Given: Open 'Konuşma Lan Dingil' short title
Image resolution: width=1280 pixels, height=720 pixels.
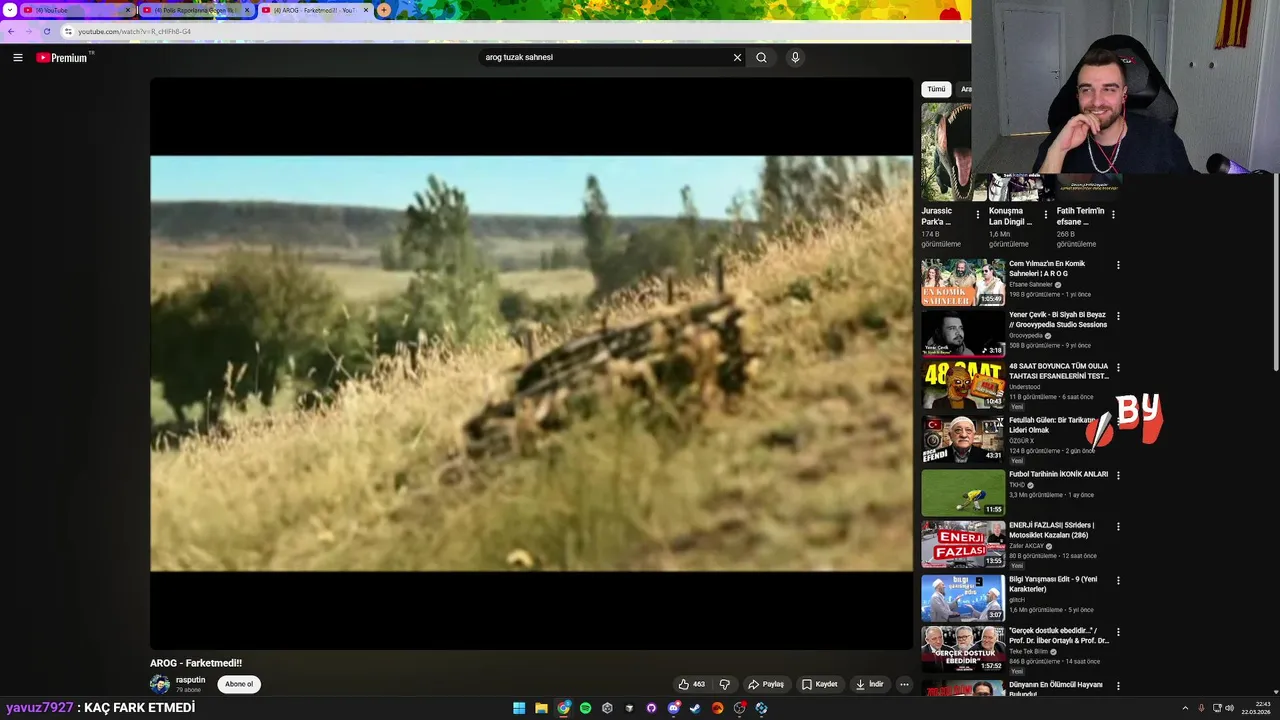Looking at the screenshot, I should (x=1010, y=216).
